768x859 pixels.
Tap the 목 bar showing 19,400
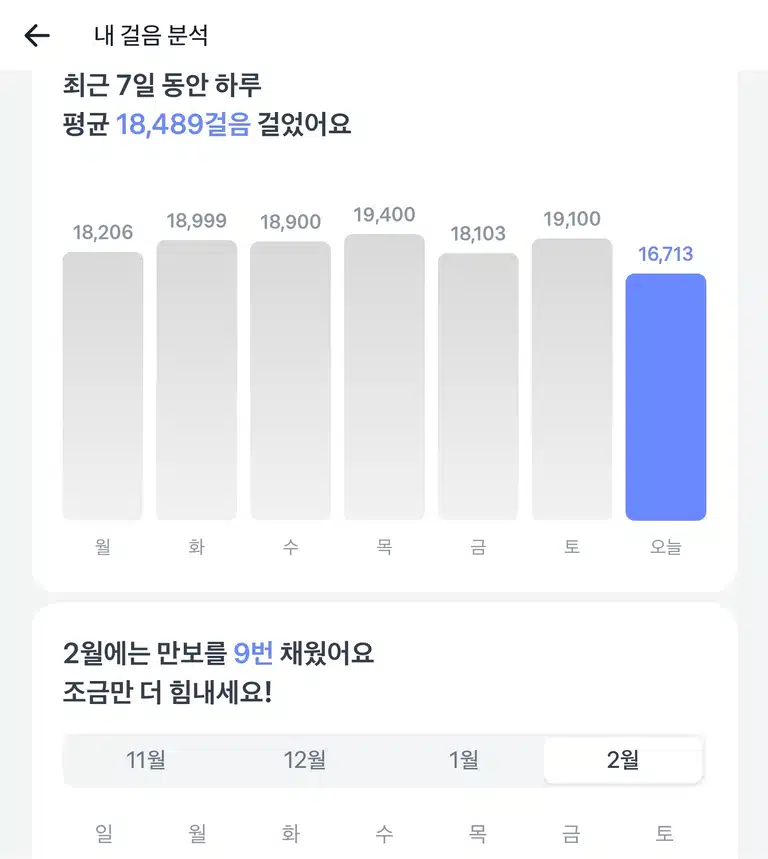(x=385, y=377)
